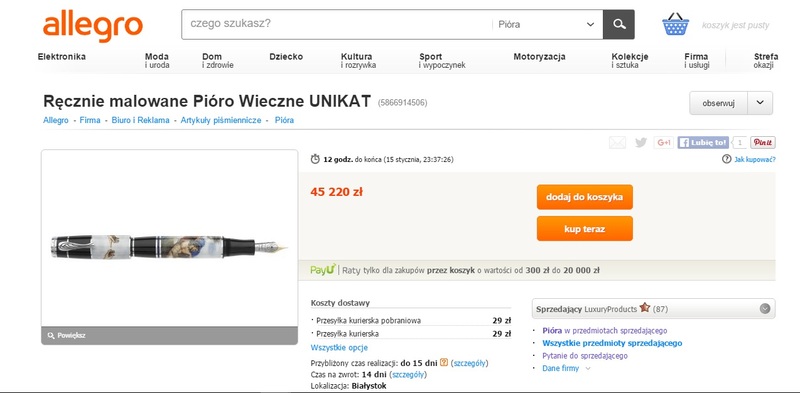The image size is (800, 393).
Task: Click the dodaj do koszyka button
Action: pyautogui.click(x=585, y=197)
